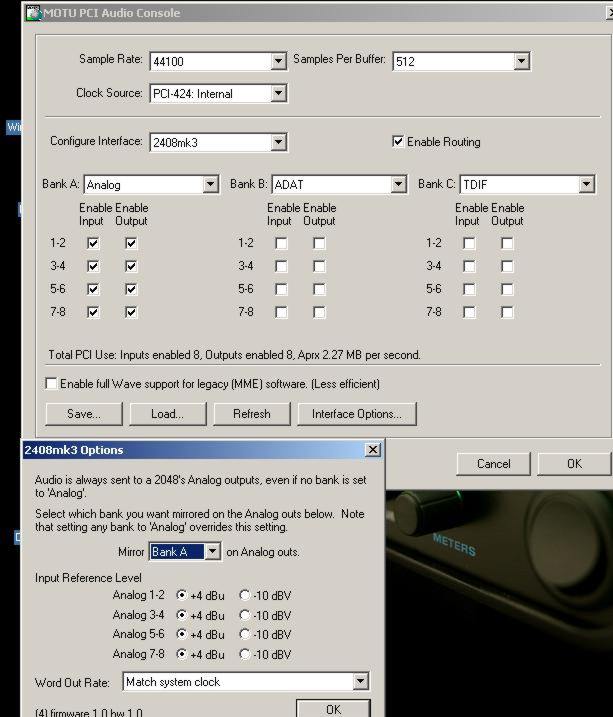The height and width of the screenshot is (717, 613).
Task: Select +4 dBu for Analog 5-6
Action: pyautogui.click(x=182, y=635)
